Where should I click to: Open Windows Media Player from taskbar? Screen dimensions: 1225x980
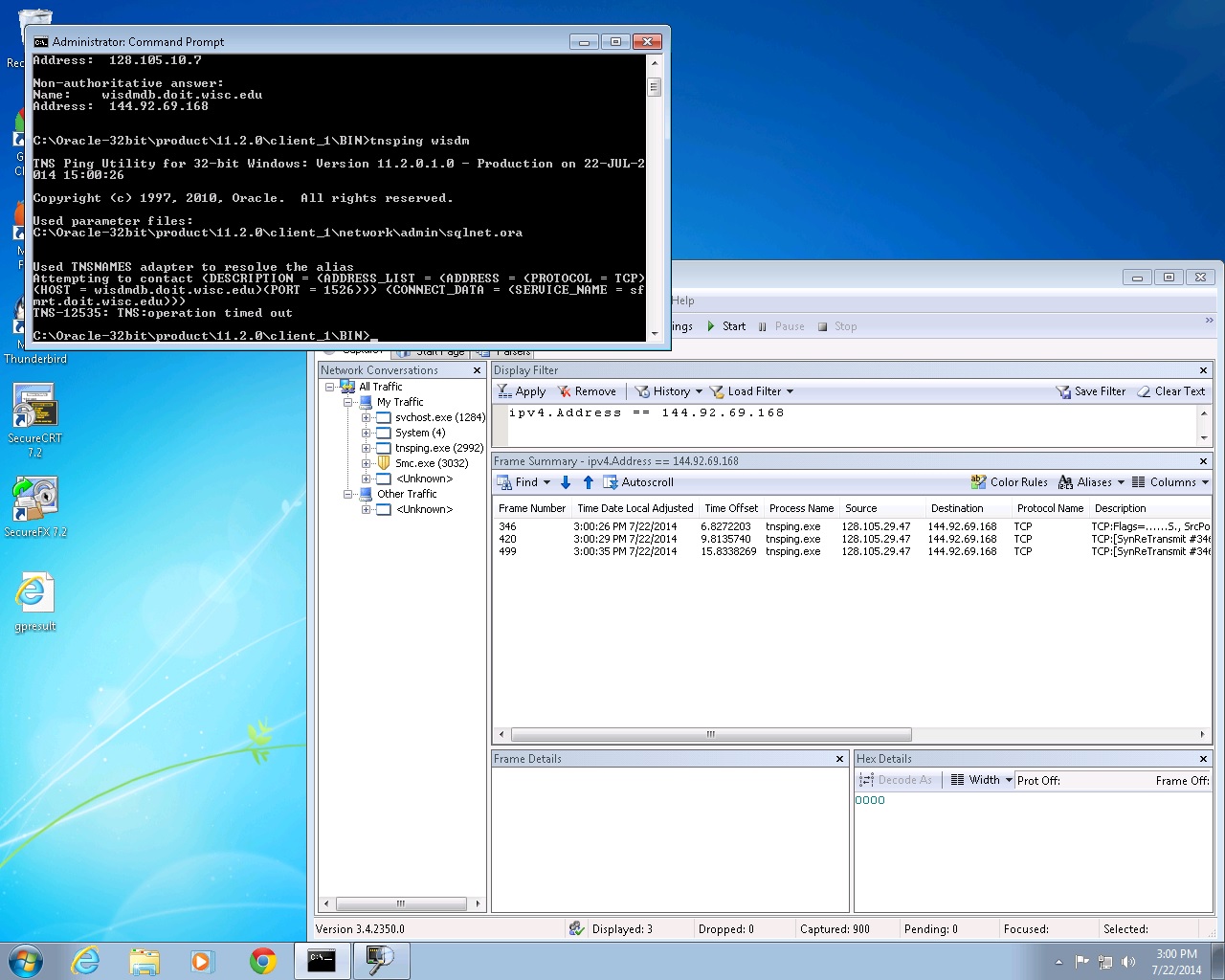[203, 961]
